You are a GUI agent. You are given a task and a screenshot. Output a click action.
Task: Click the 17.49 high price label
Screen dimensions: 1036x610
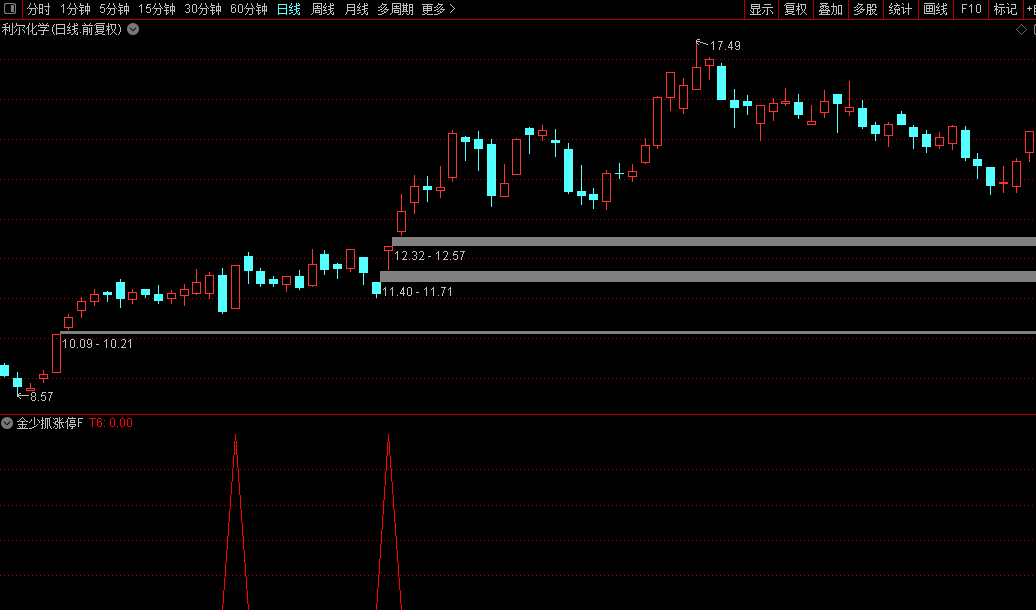[x=725, y=46]
